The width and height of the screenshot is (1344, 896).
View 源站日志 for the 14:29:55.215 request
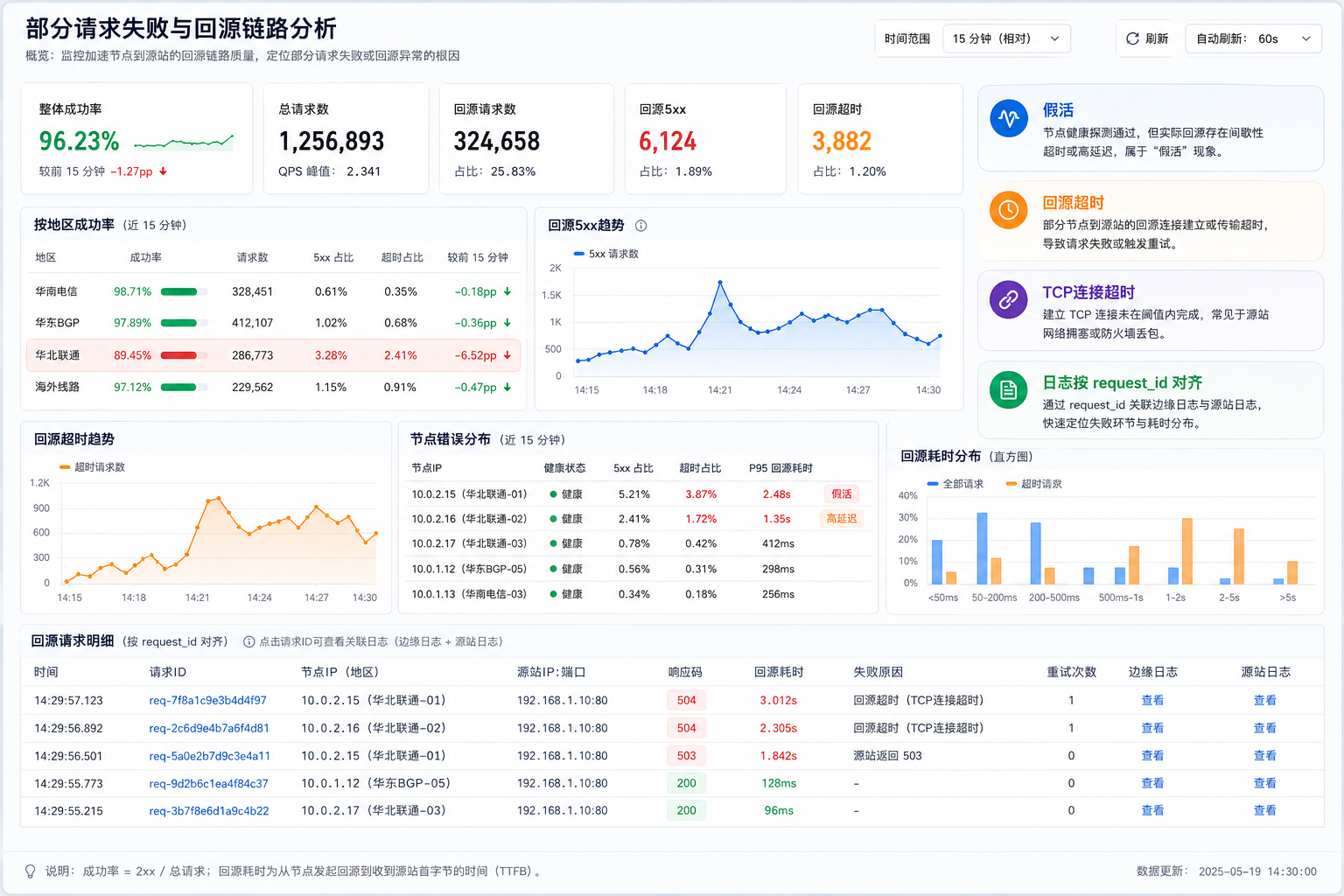(1264, 811)
